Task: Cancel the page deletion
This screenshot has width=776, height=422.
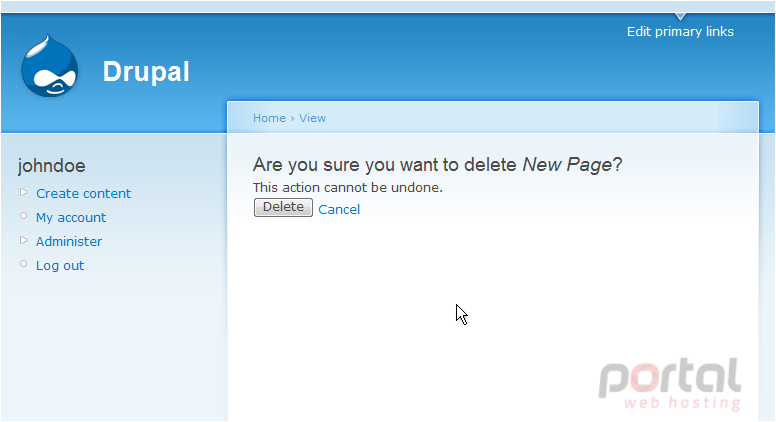Action: click(339, 209)
